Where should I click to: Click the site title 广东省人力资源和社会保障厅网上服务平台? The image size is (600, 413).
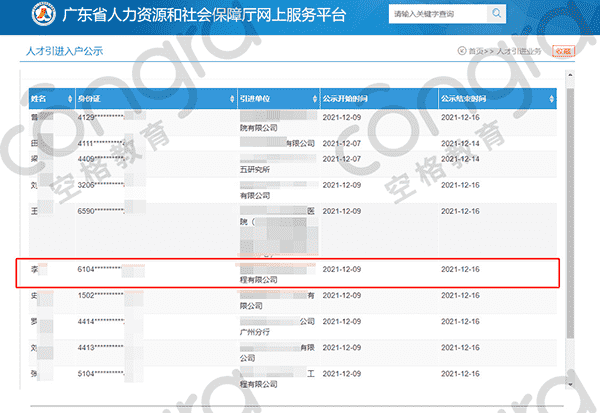point(204,15)
